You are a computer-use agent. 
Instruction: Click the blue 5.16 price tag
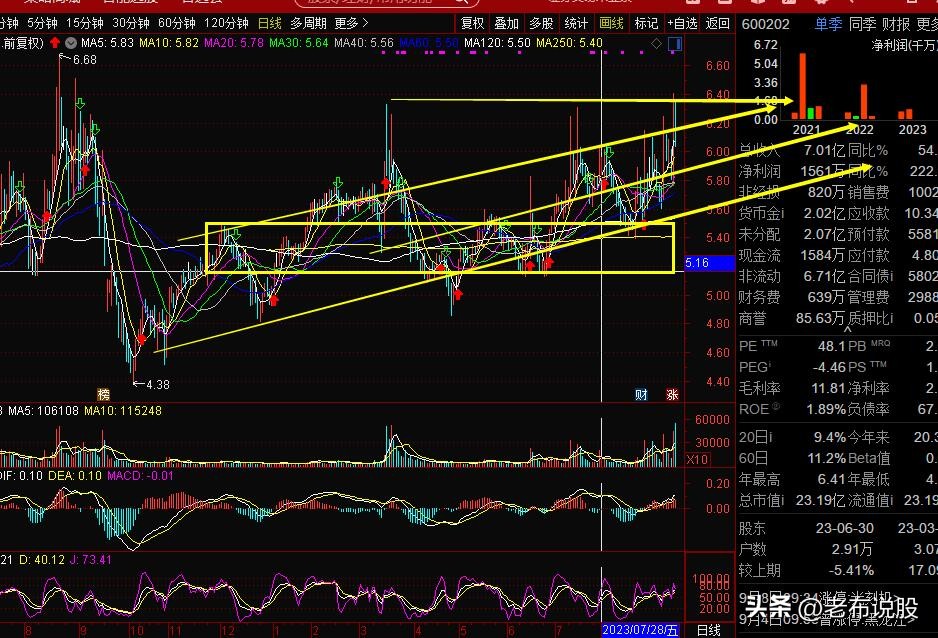coord(709,263)
